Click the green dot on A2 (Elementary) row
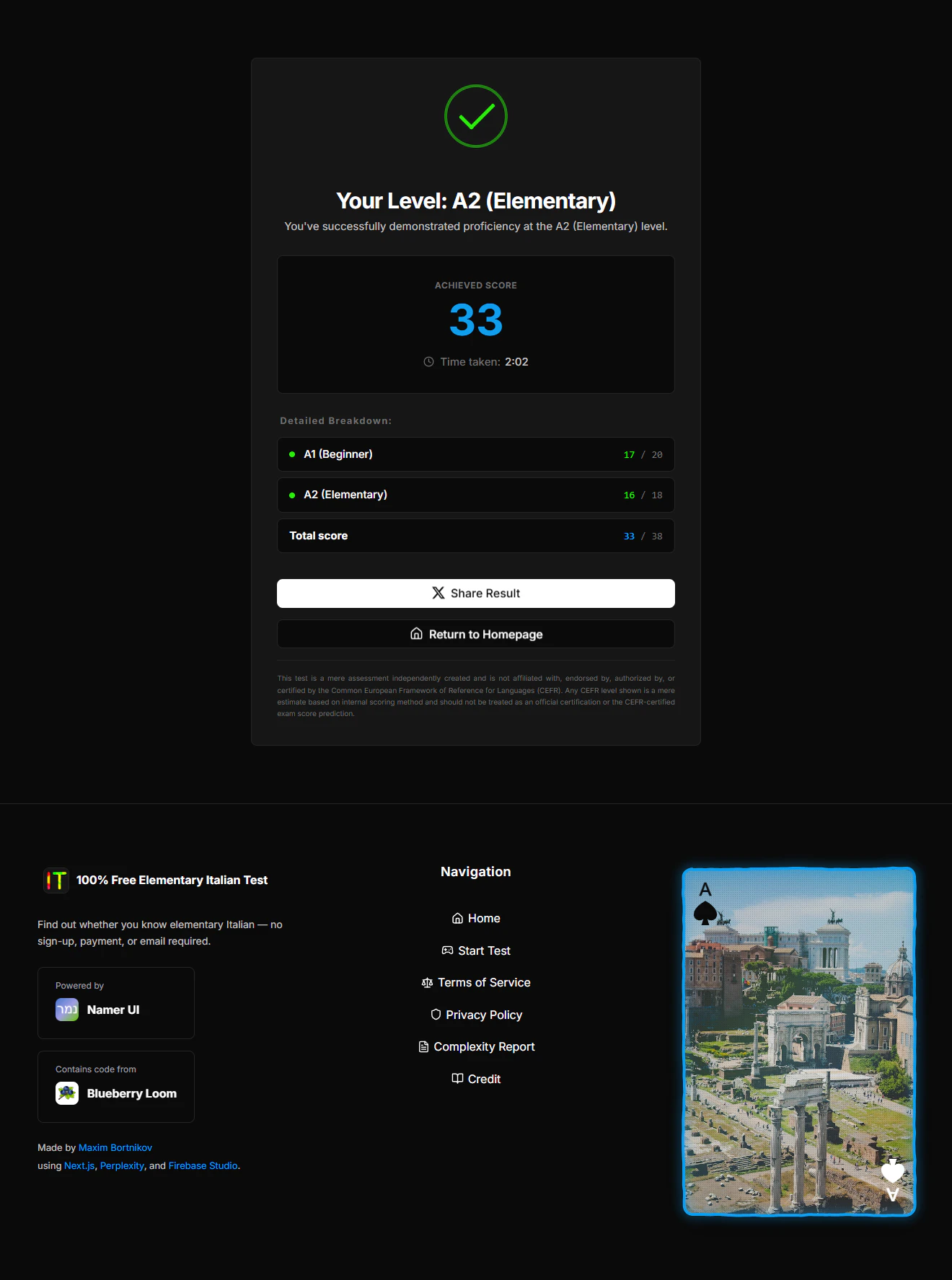The image size is (952, 1280). [x=292, y=495]
